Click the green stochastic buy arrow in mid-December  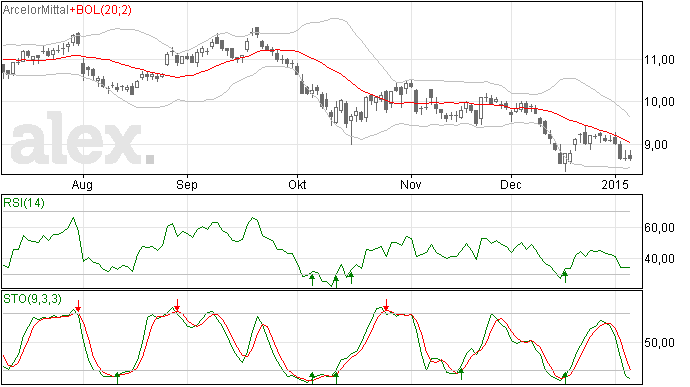click(565, 378)
